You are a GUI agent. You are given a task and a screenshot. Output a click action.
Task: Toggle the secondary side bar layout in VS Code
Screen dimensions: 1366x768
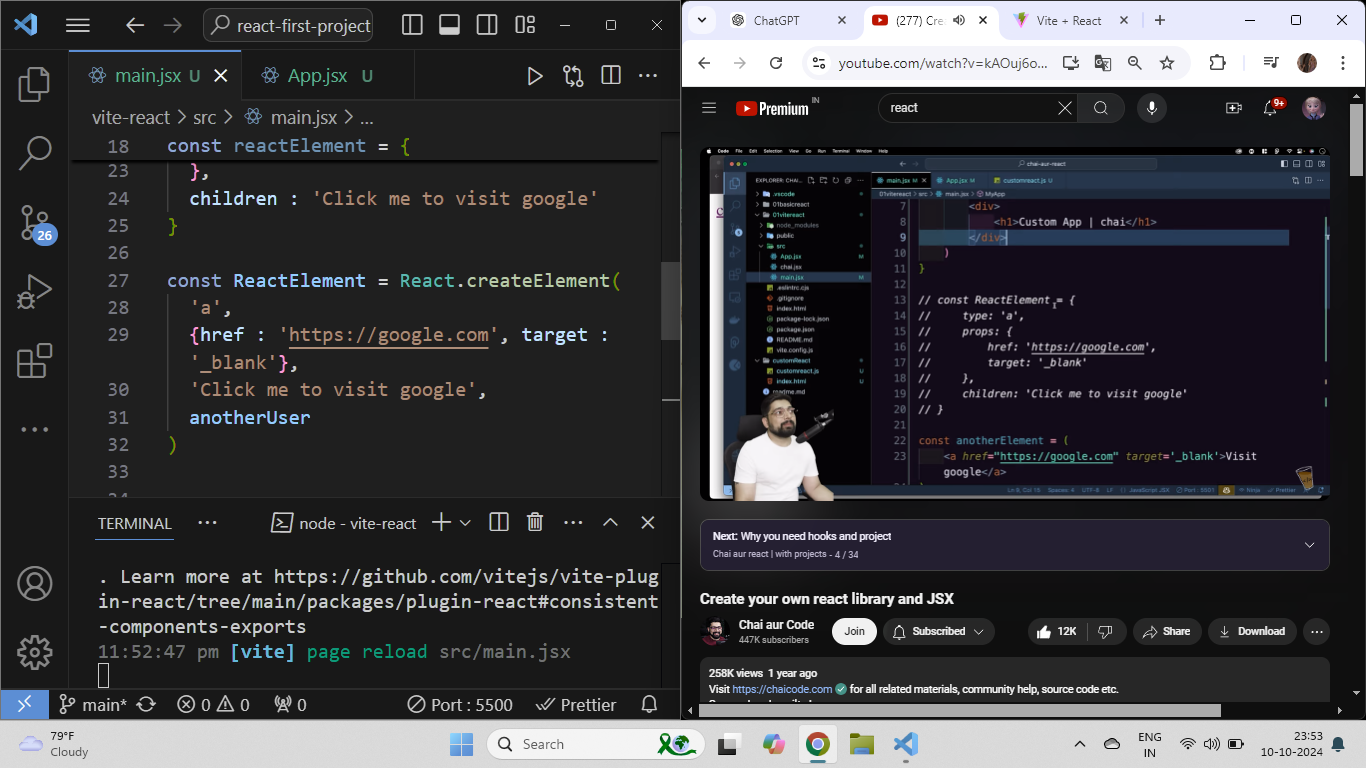pyautogui.click(x=487, y=25)
